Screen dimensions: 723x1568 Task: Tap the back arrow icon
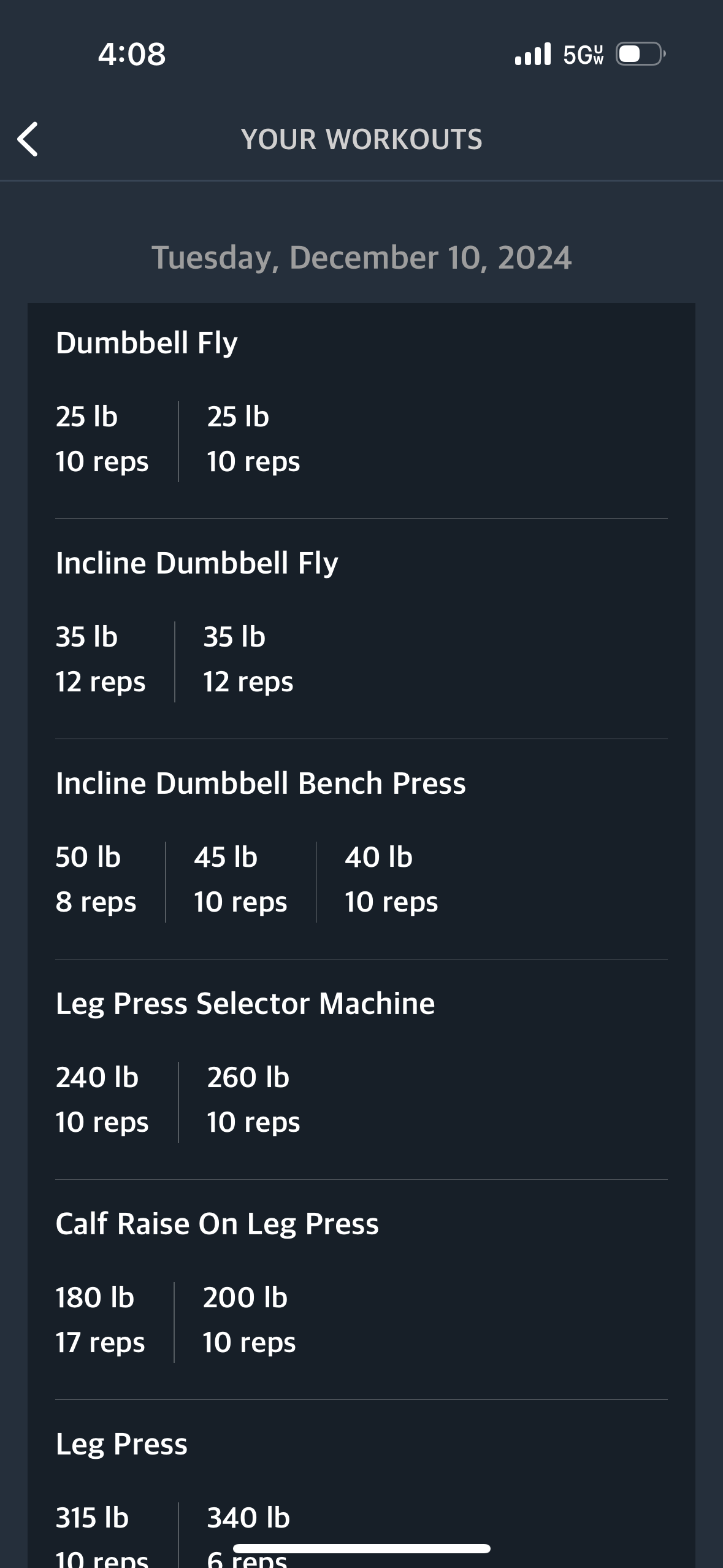click(28, 139)
